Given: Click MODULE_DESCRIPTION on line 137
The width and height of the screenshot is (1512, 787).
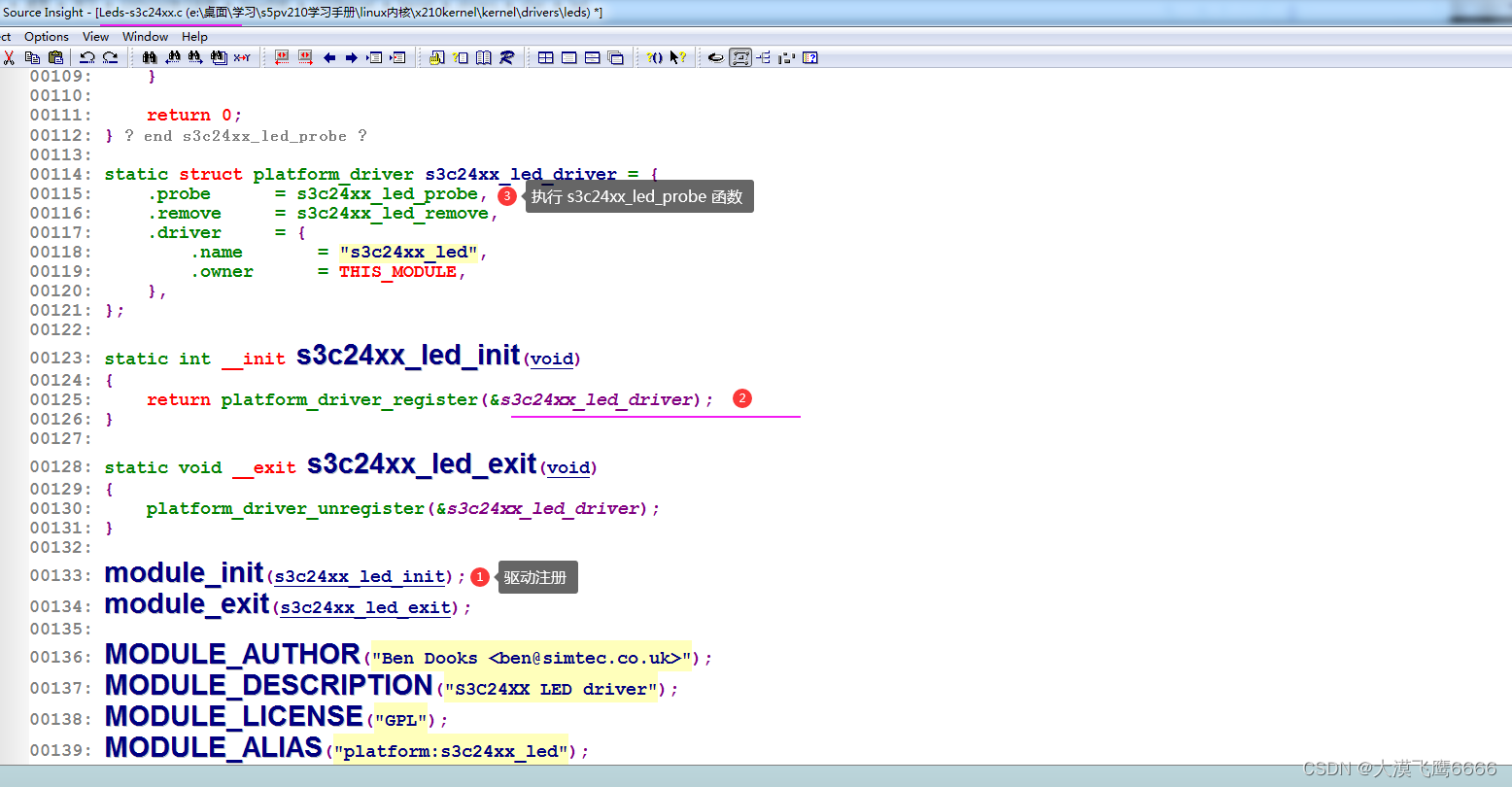Looking at the screenshot, I should [268, 685].
